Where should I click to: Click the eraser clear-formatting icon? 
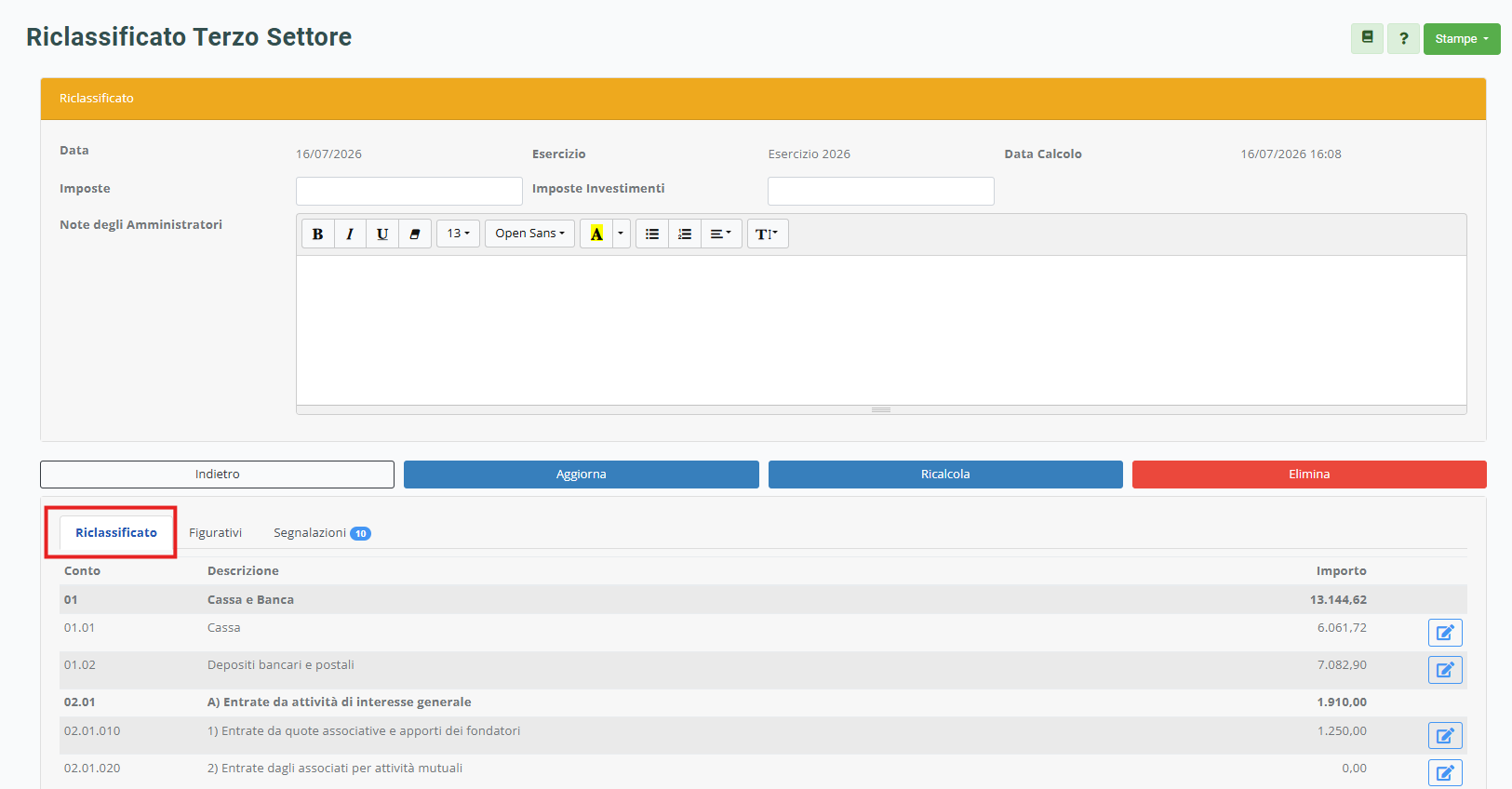click(x=415, y=234)
